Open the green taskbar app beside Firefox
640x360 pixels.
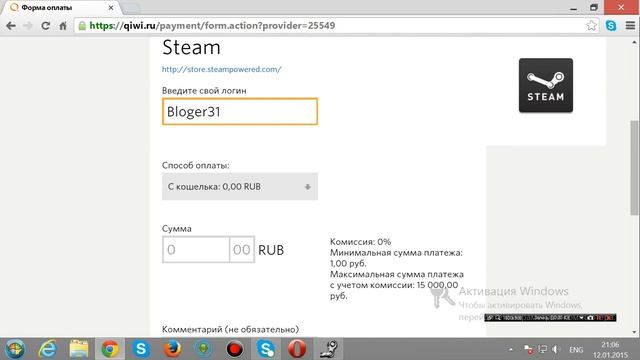203,349
